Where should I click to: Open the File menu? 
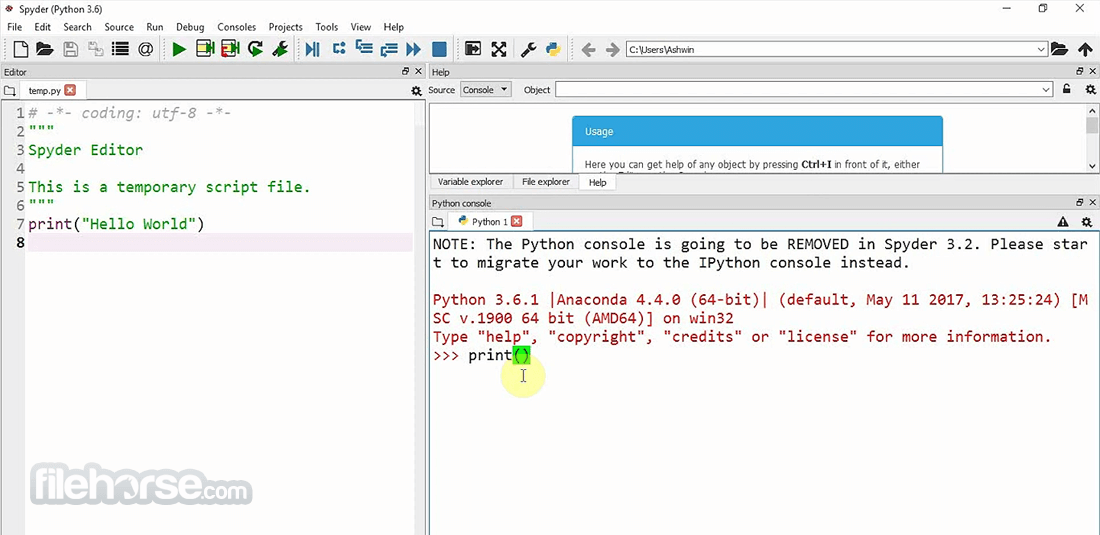(15, 27)
